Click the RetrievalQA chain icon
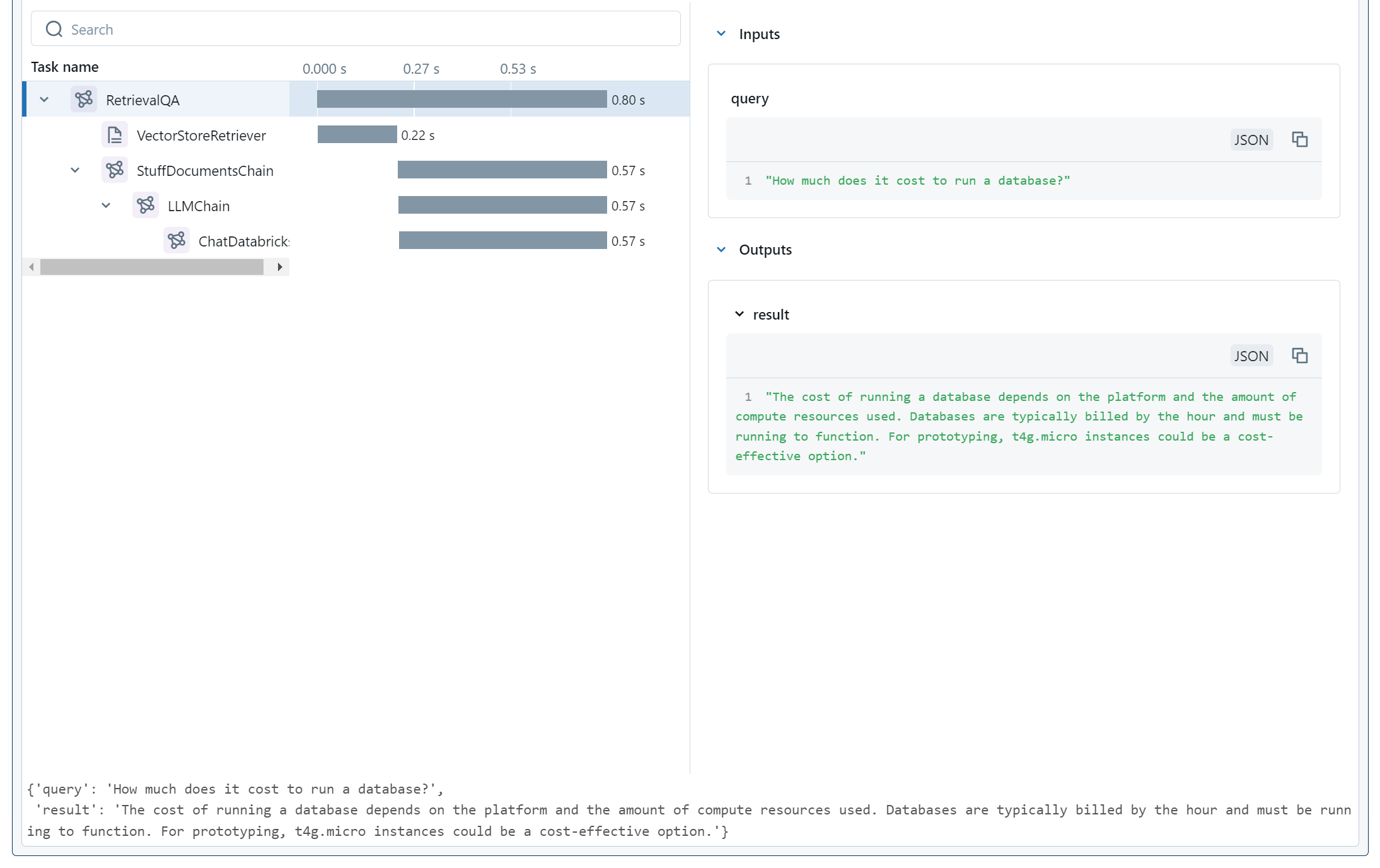The height and width of the screenshot is (868, 1380). tap(84, 99)
